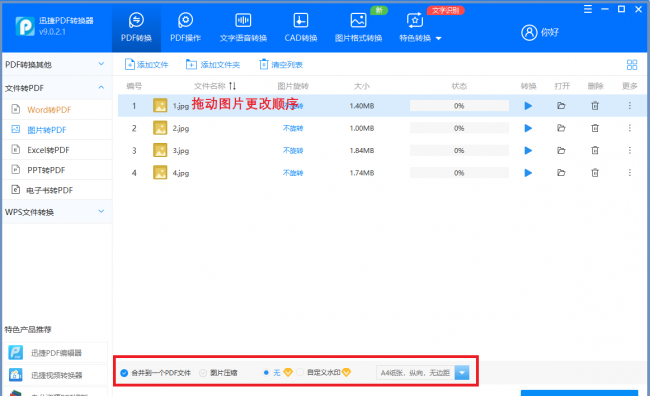Select 图片转PDF in sidebar
This screenshot has width=650, height=396.
click(57, 130)
